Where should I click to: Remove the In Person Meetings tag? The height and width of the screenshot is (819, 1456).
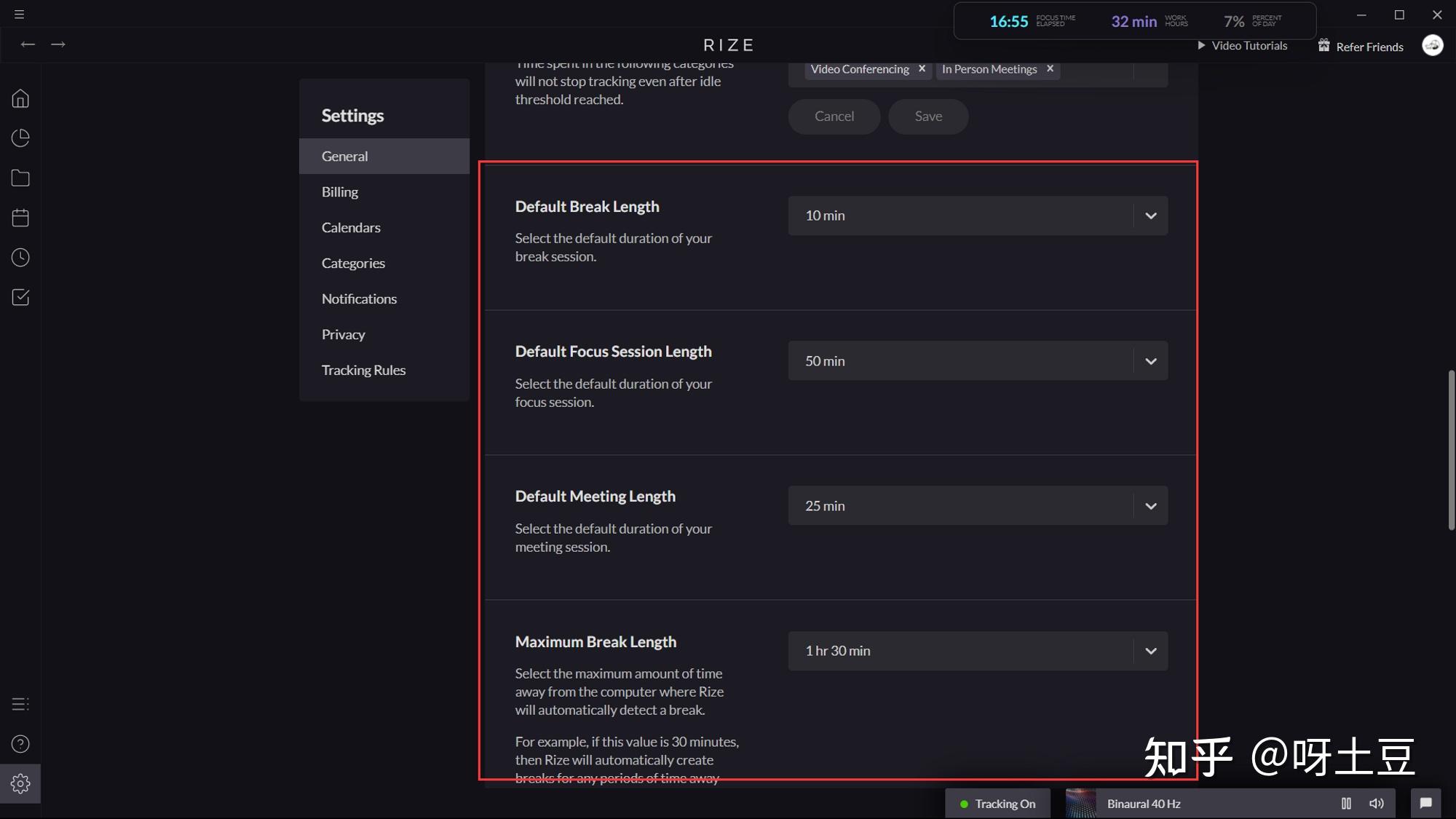tap(1050, 68)
